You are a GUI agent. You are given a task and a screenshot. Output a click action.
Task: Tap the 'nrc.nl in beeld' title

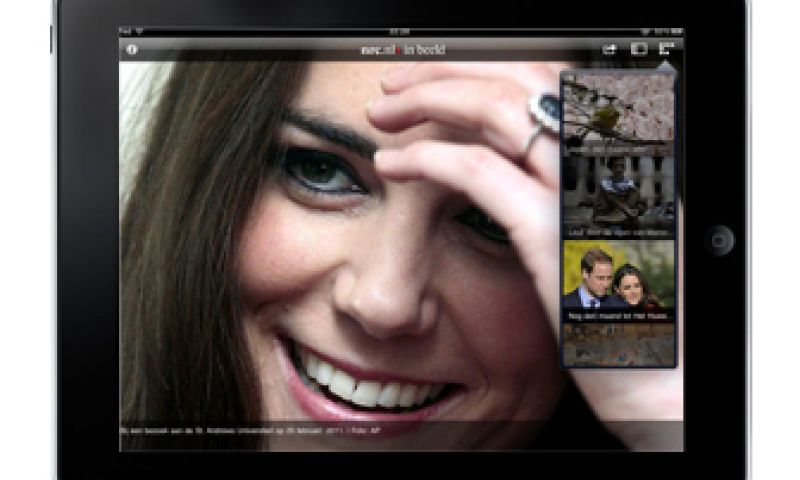pyautogui.click(x=403, y=49)
